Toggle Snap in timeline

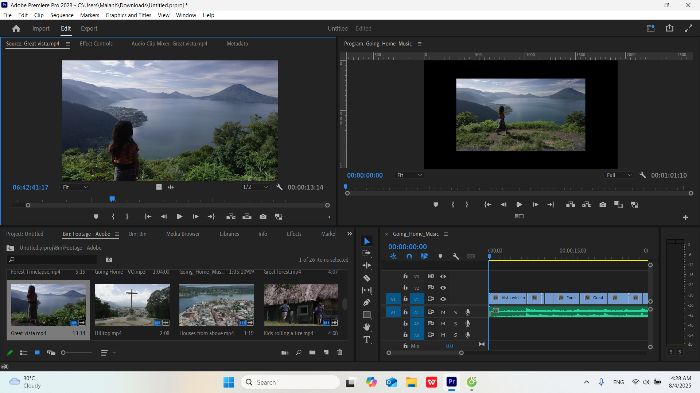click(x=409, y=256)
